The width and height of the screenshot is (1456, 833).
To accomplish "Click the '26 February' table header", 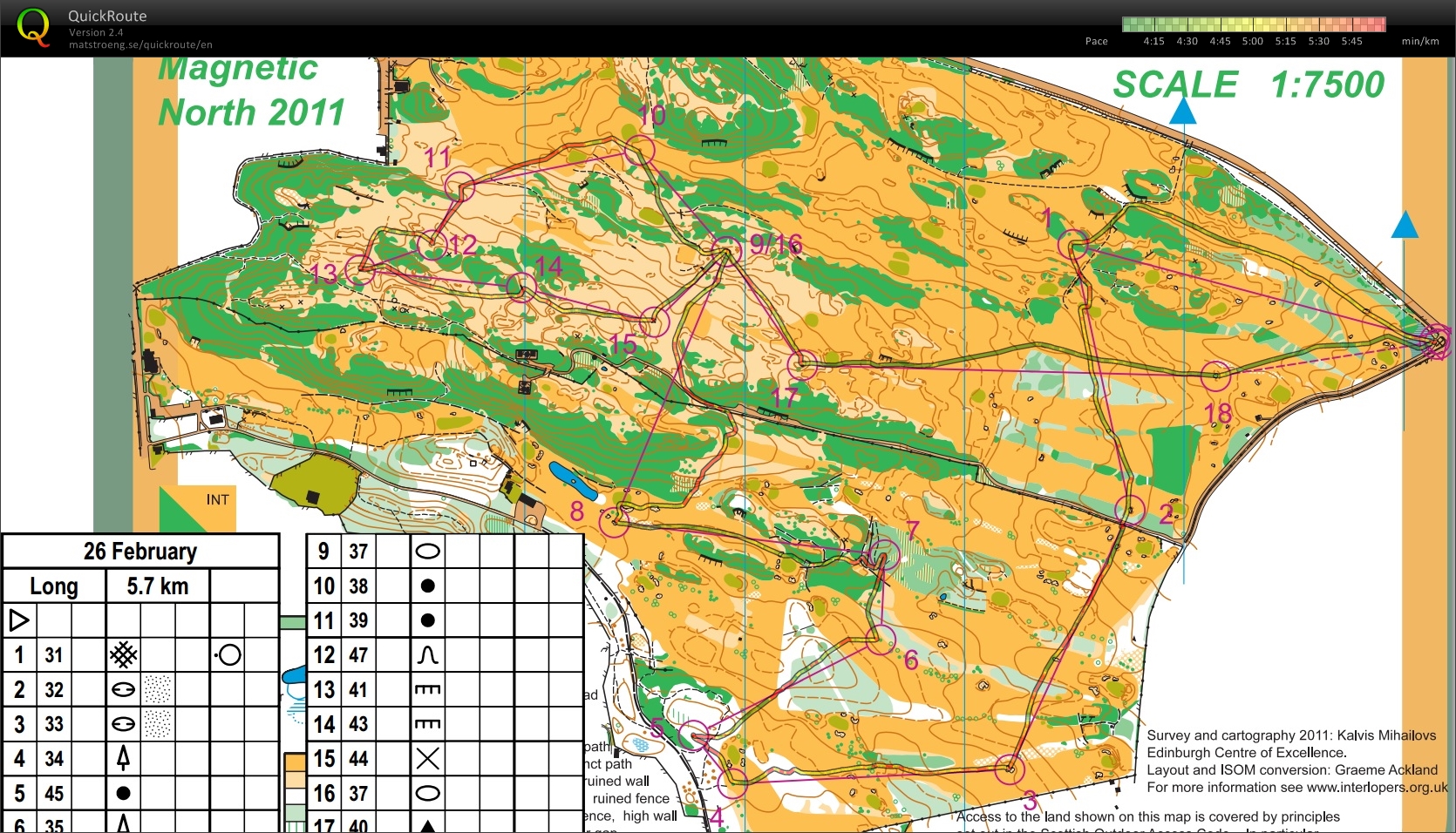I will [x=140, y=552].
